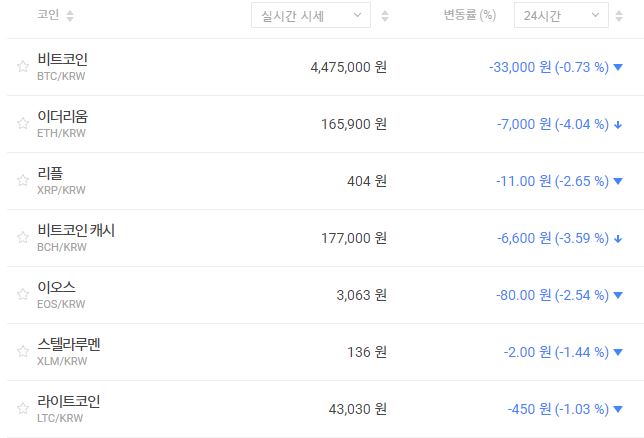
Task: Toggle favorite star for 이더리움
Action: click(22, 124)
